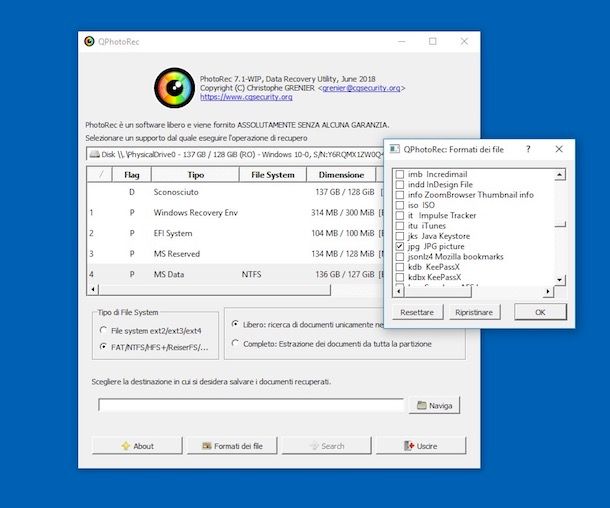610x508 pixels.
Task: Check the jsonlz4 Mozilla bookmarks format
Action: (400, 257)
